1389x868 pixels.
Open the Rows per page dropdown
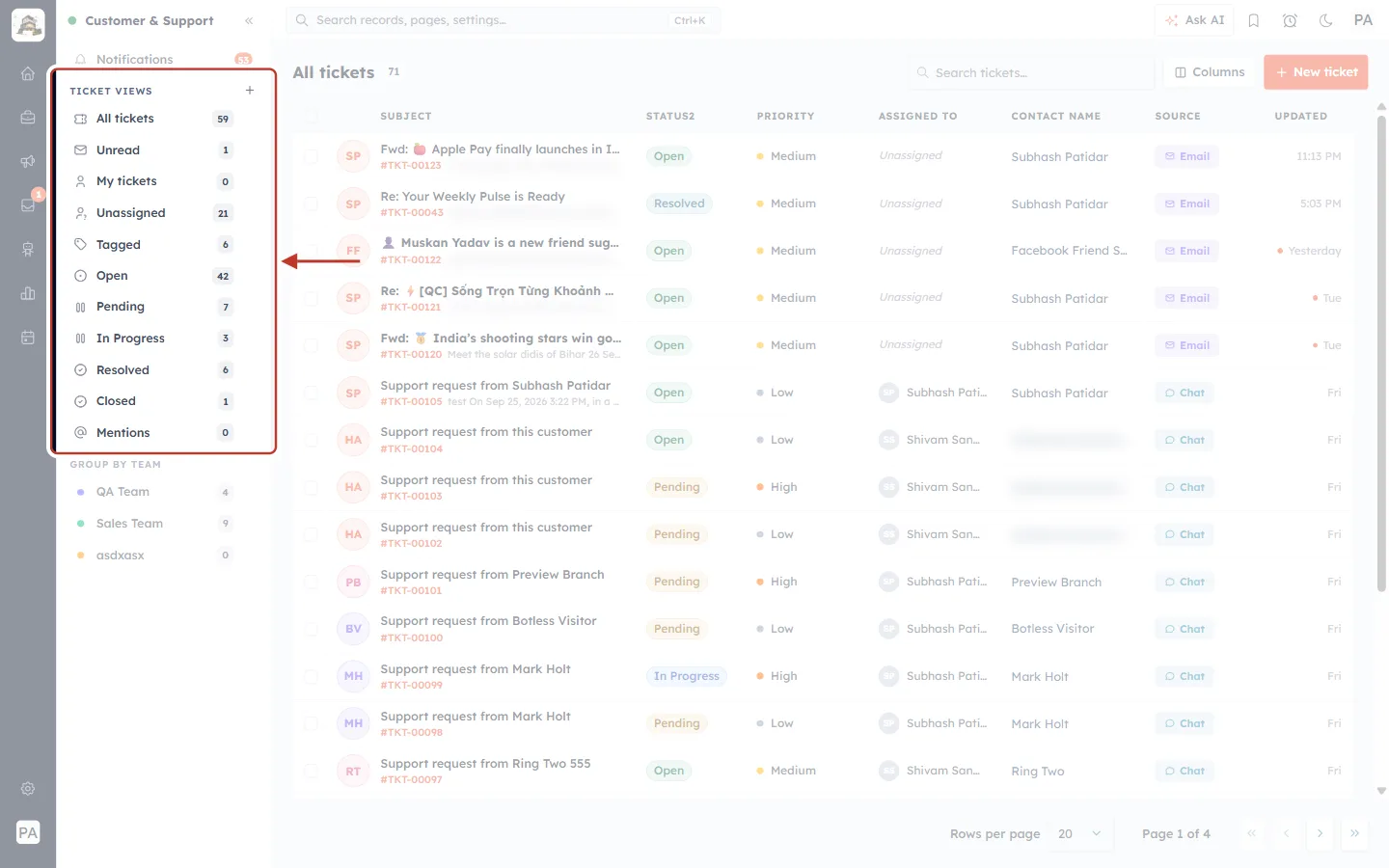(1079, 834)
